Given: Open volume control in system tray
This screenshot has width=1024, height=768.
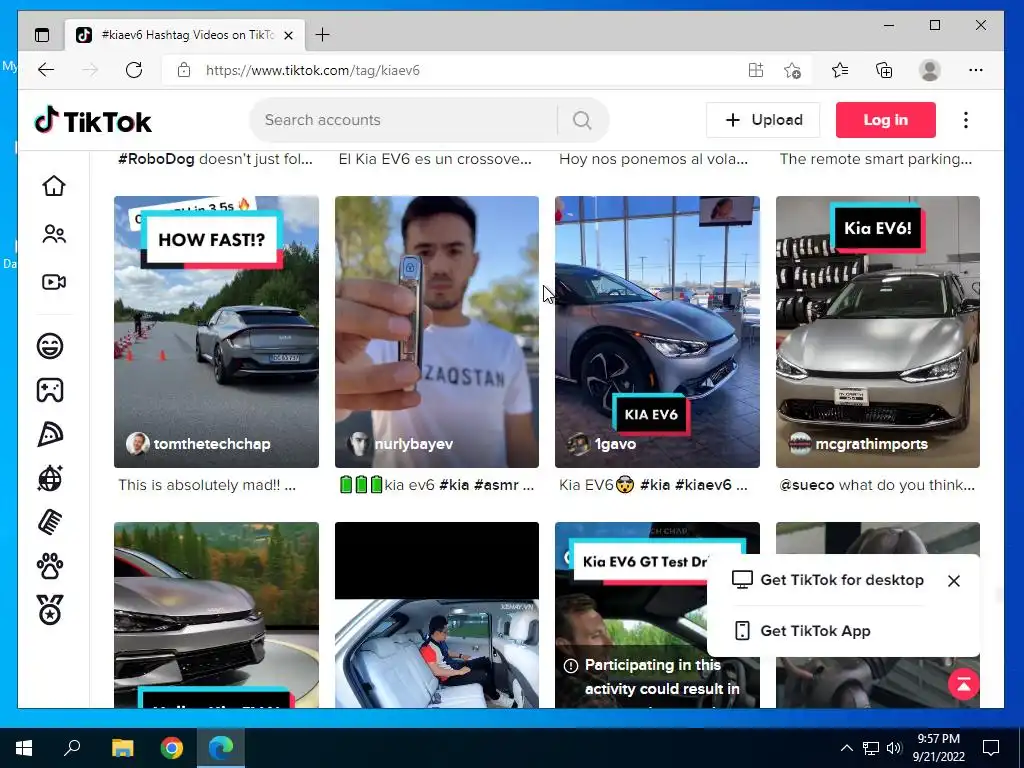Looking at the screenshot, I should (x=894, y=748).
